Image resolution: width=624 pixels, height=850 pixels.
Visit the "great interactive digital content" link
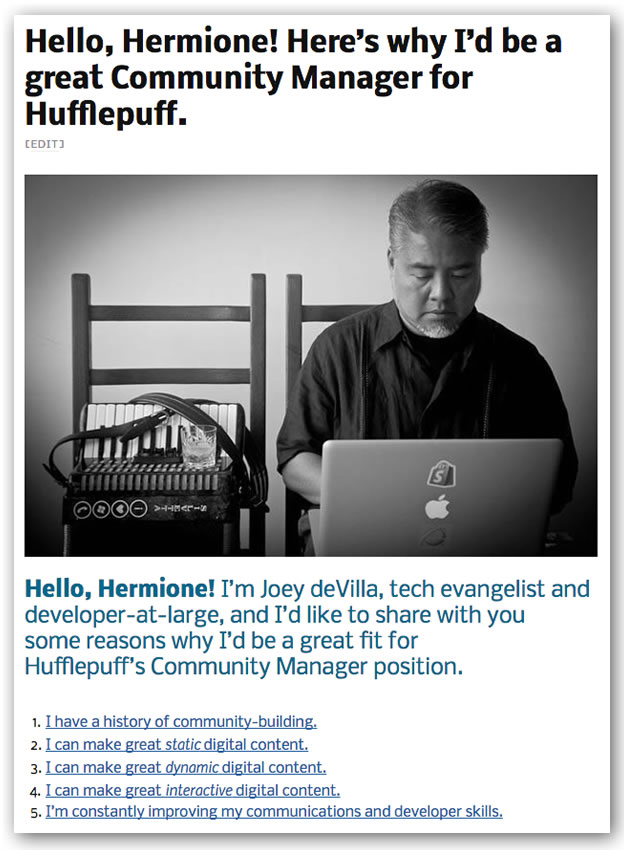click(x=192, y=790)
